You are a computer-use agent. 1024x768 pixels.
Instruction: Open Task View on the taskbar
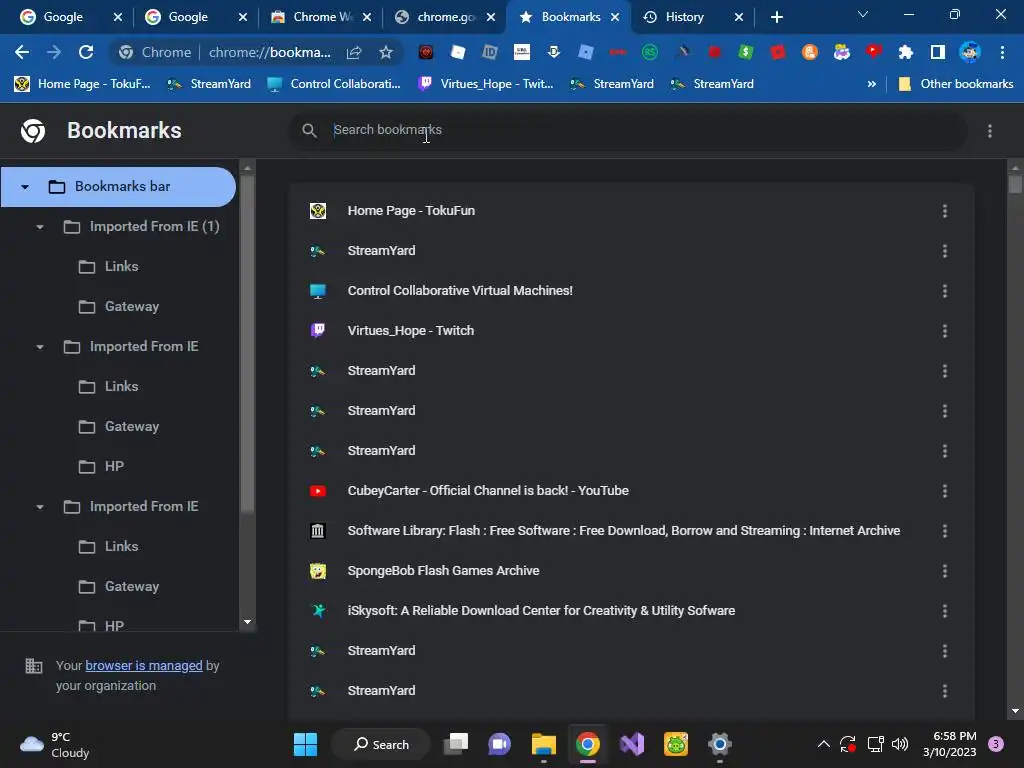coord(456,744)
